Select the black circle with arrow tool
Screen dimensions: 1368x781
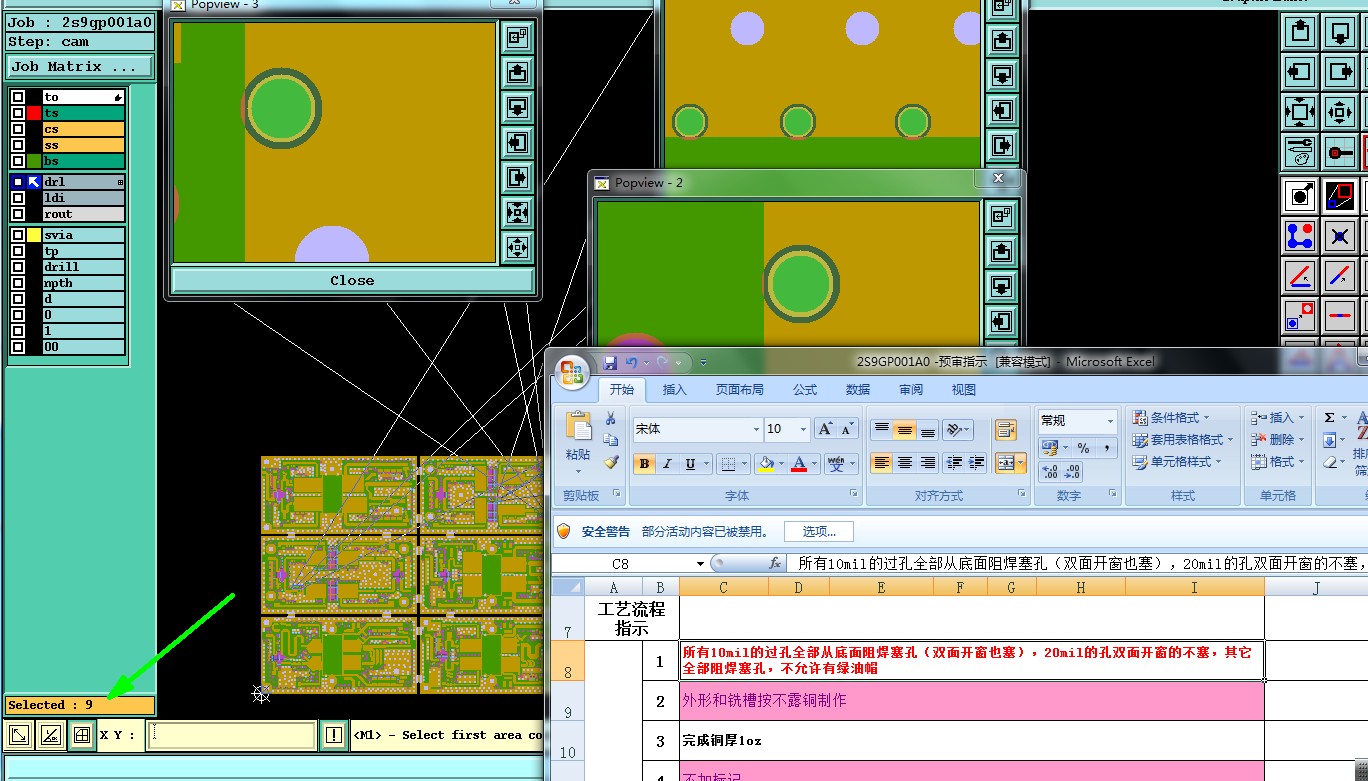(1299, 195)
